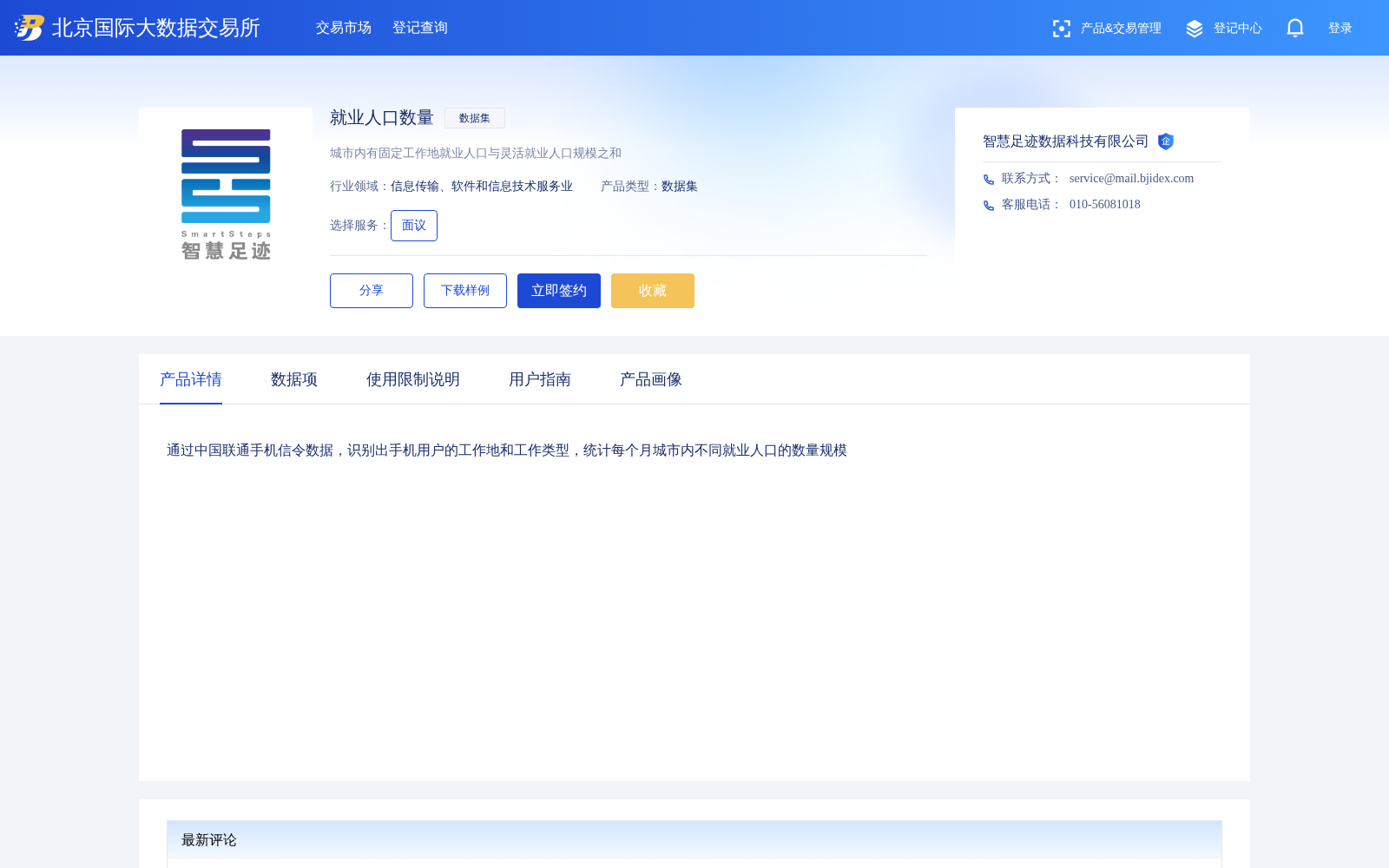Click 智慧足迹数据科技有限公司 company name
Screen dimensions: 1389x868
click(1066, 141)
